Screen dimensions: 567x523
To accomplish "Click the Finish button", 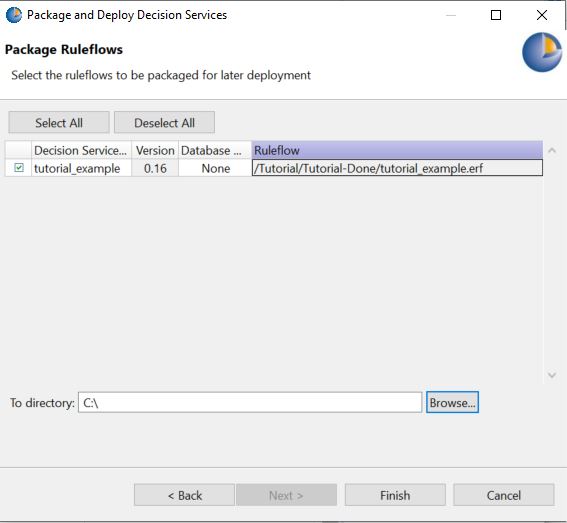I will point(395,495).
